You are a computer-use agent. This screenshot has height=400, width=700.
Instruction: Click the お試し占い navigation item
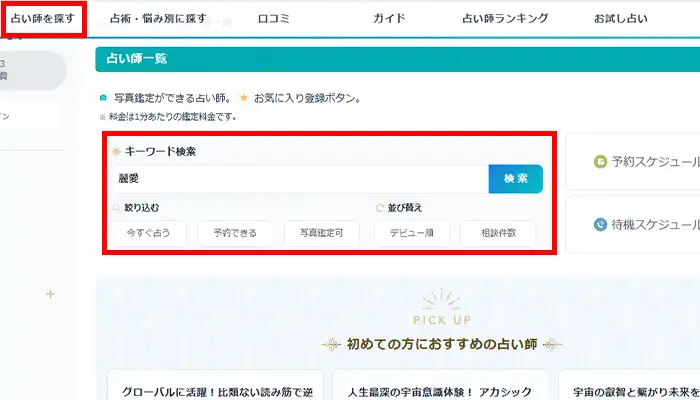coord(620,18)
